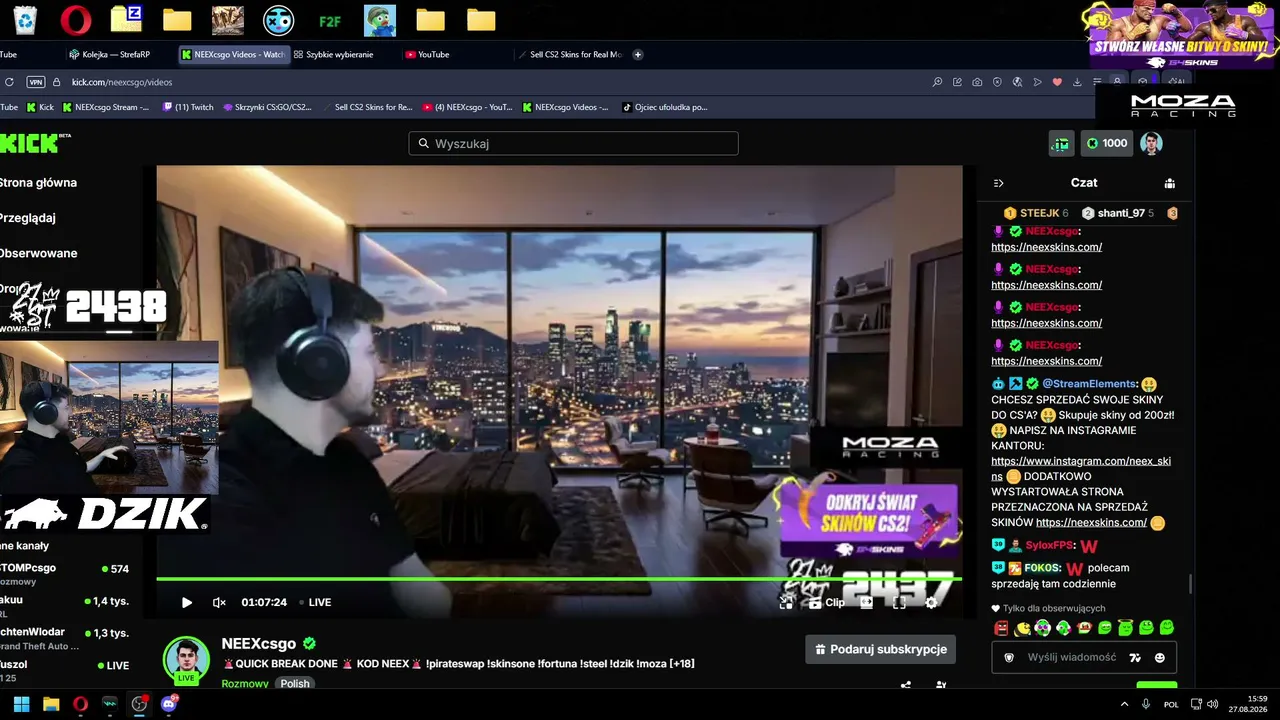Open the Ojciec ufoludka TikTok bookmark
This screenshot has height=720, width=1280.
(665, 107)
